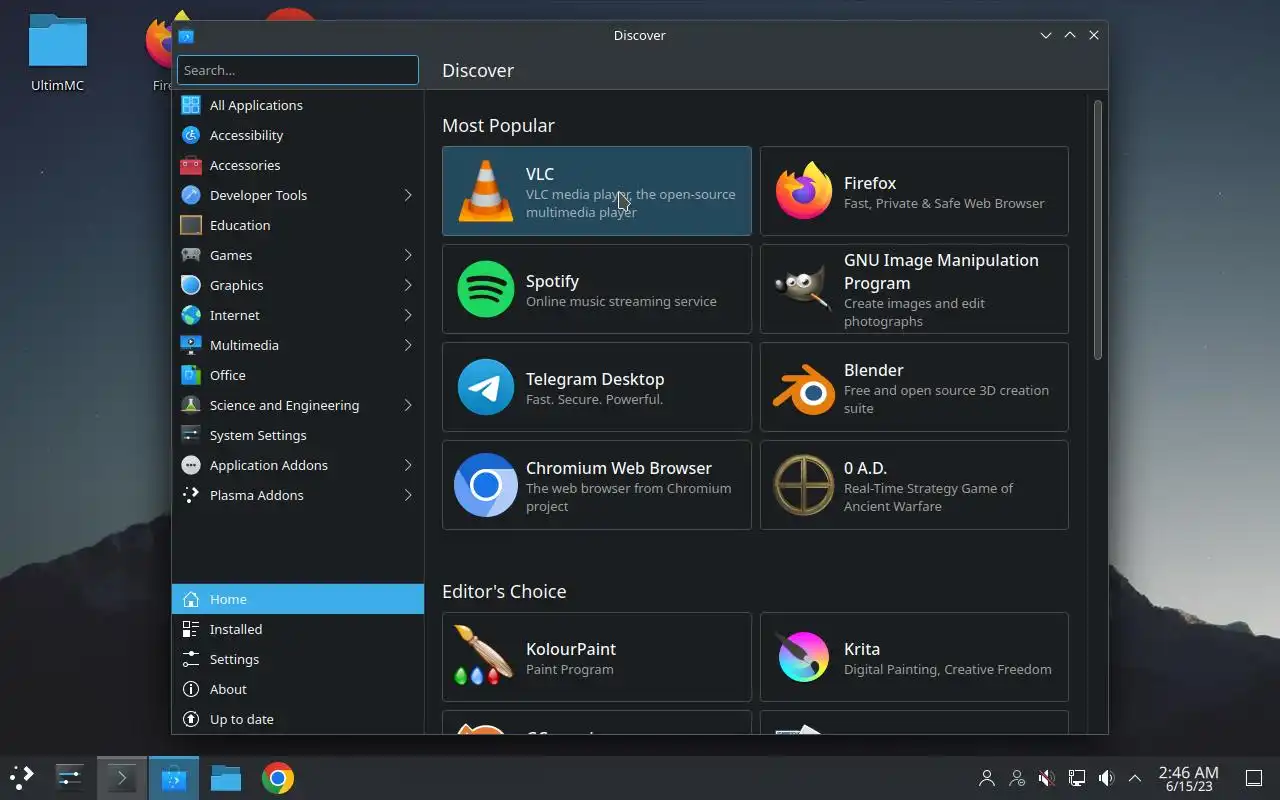Viewport: 1280px width, 800px height.
Task: Open the 0 A.D. game card
Action: 914,485
